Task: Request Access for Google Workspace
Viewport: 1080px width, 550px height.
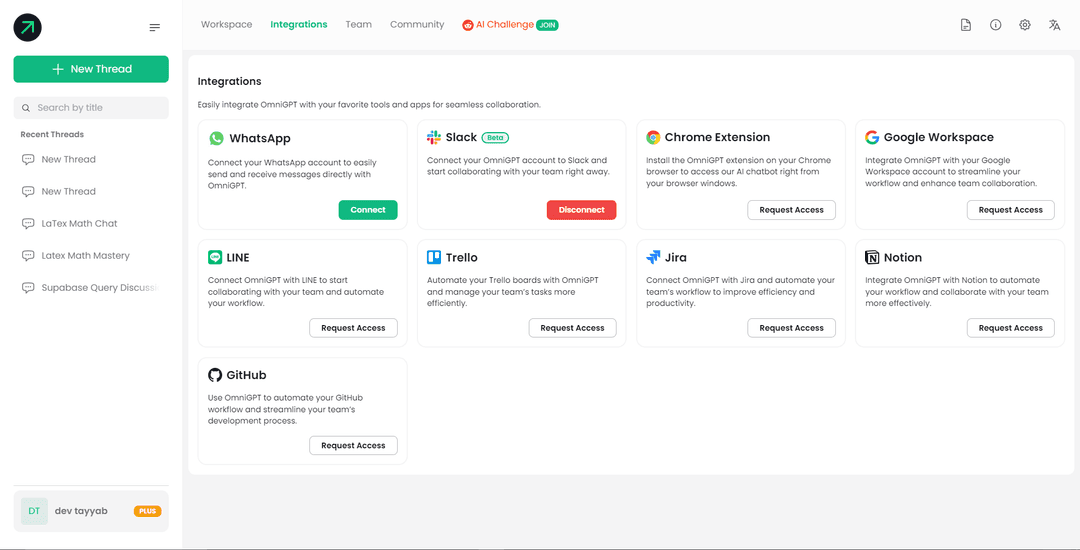Action: (1010, 210)
